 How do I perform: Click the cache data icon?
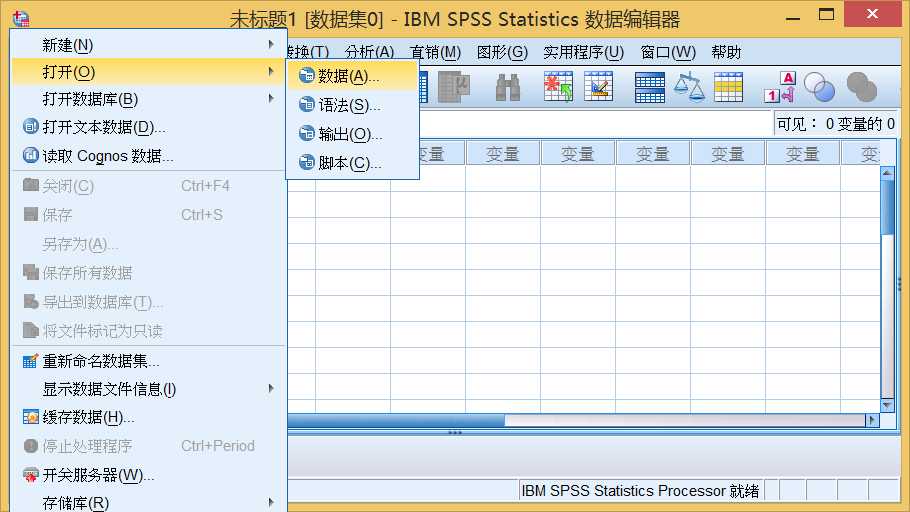(31, 416)
